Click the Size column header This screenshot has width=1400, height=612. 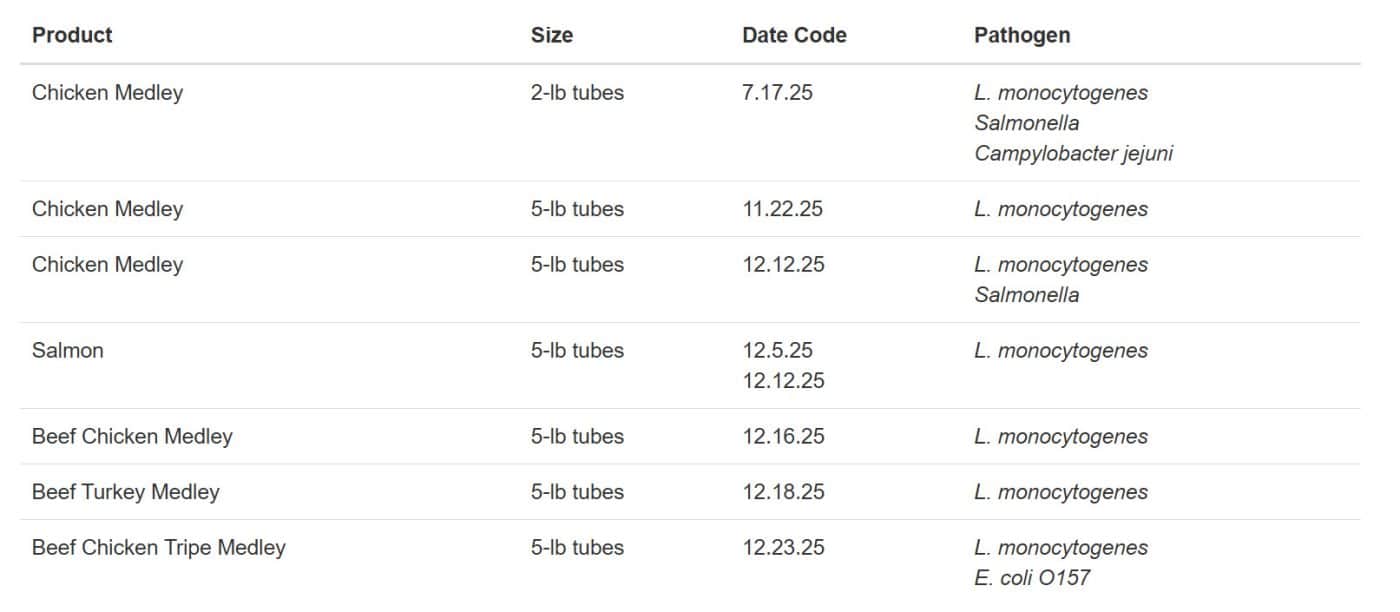[552, 35]
